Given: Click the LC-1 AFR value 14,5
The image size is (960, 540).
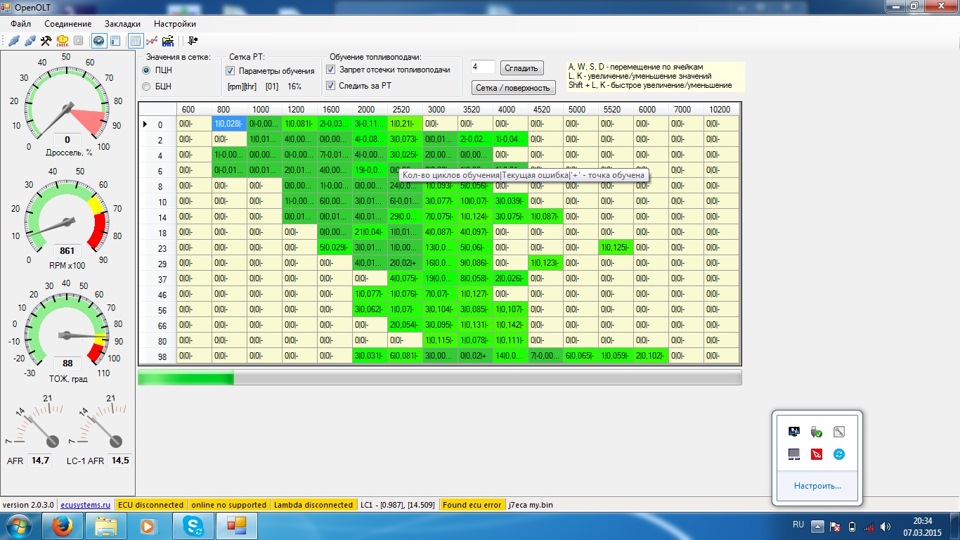Looking at the screenshot, I should [x=120, y=460].
